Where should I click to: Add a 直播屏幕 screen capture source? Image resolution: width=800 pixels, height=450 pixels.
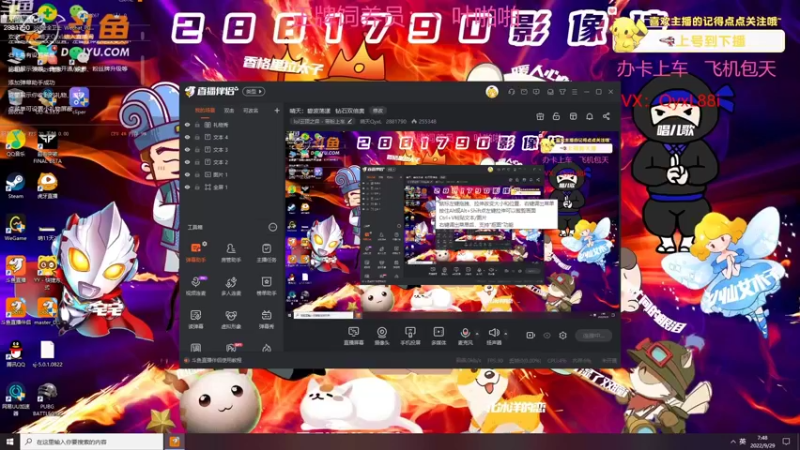(353, 336)
